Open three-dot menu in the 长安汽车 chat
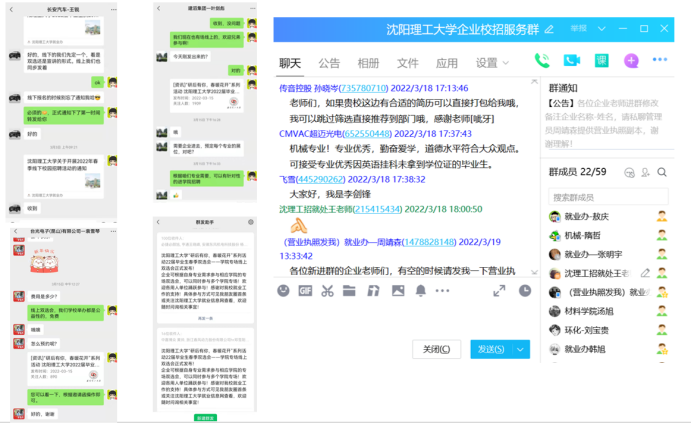Image resolution: width=692 pixels, height=424 pixels. 113,9
